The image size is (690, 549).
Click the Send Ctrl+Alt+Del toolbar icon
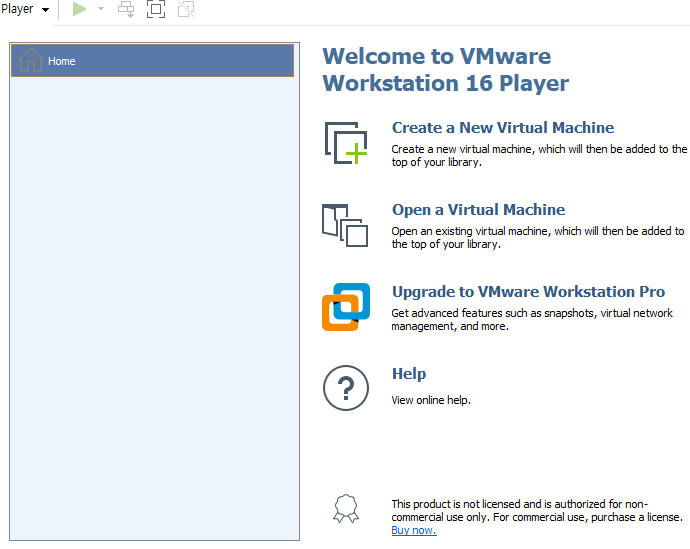pos(126,9)
